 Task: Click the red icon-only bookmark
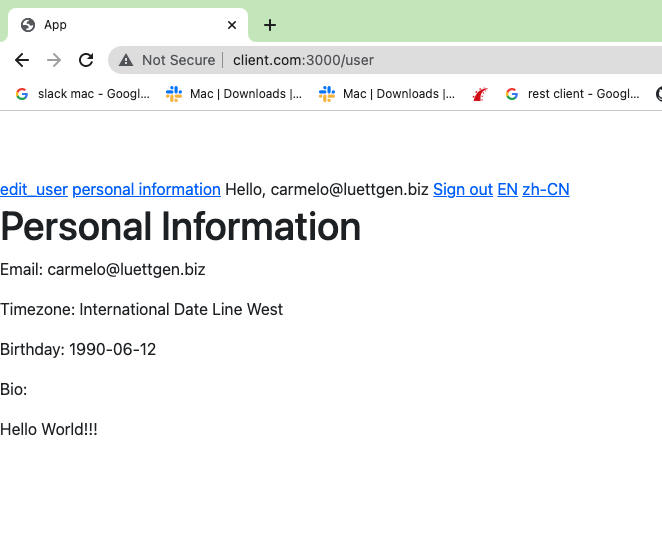click(x=480, y=94)
